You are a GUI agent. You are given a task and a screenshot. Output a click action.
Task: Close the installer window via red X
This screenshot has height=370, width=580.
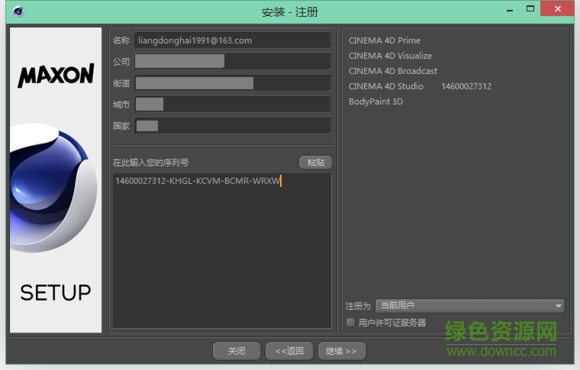557,9
